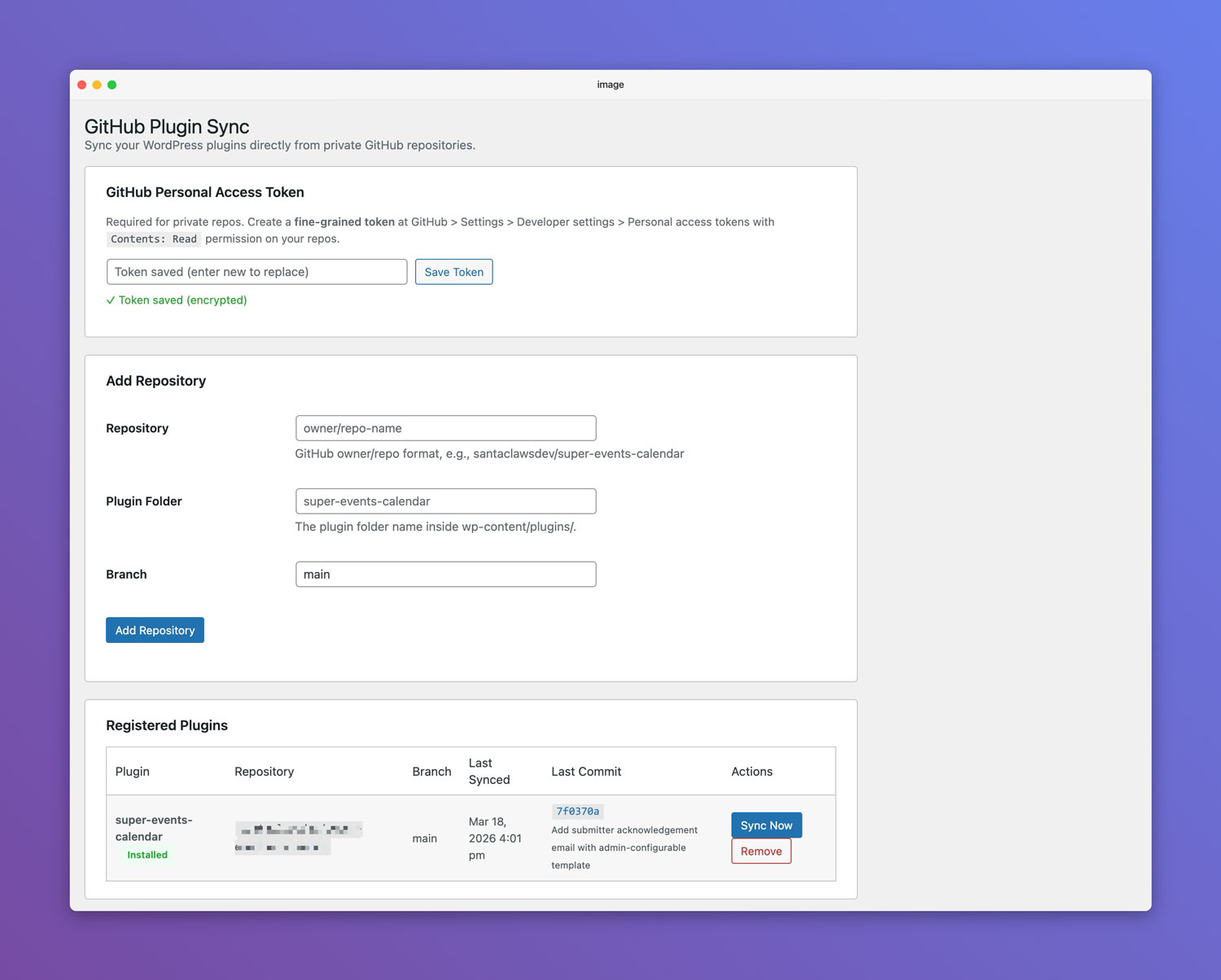Select the super-events-calendar plugin name

pos(154,828)
